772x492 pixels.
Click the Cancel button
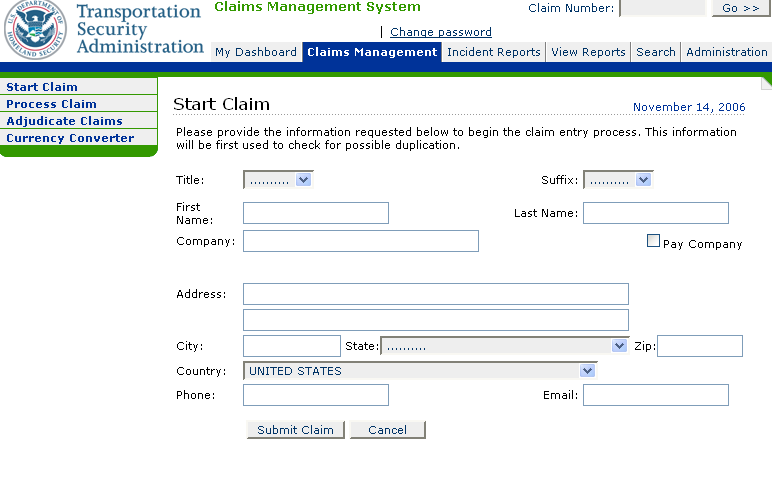(x=387, y=430)
